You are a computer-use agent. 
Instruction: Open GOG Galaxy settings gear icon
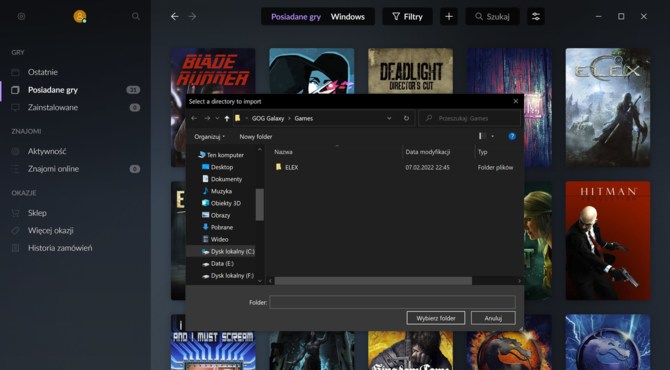click(21, 16)
